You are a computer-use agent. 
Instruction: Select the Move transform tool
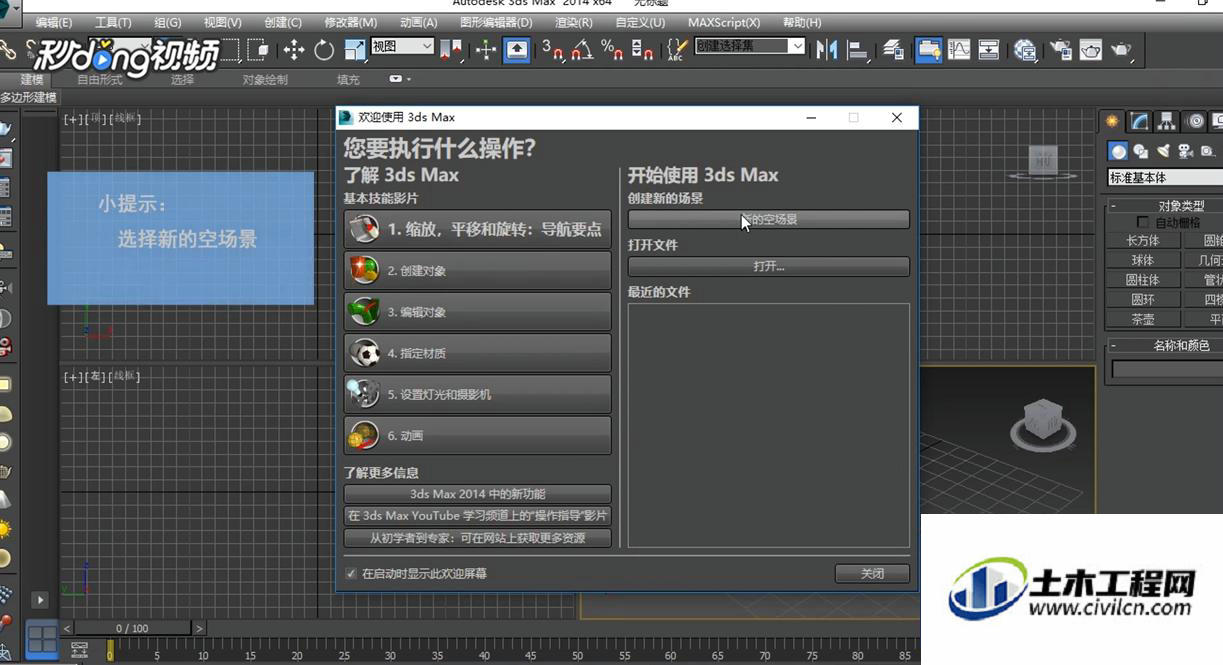(294, 49)
